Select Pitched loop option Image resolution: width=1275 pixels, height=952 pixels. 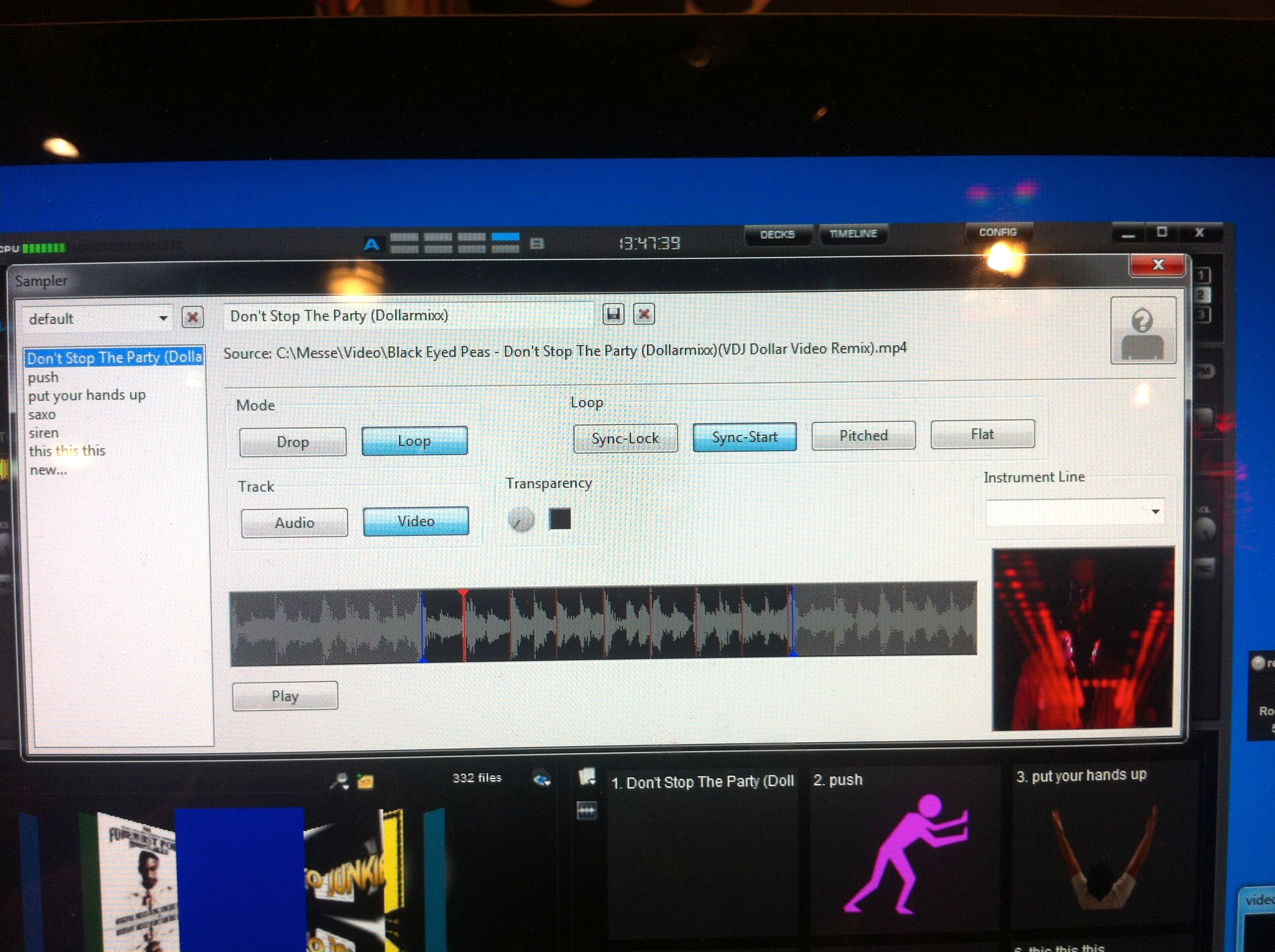coord(862,434)
